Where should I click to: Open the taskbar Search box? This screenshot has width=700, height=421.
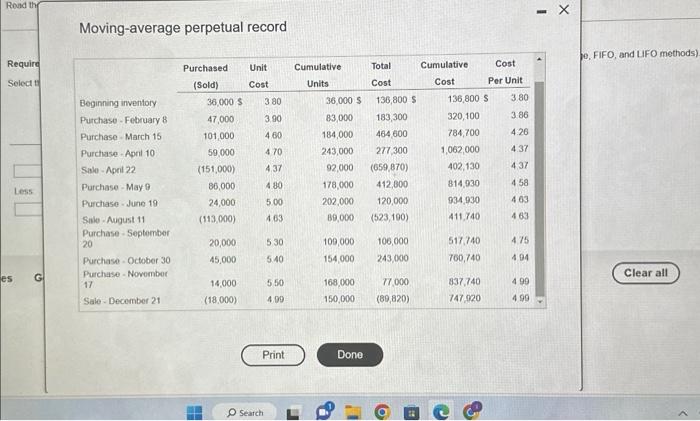245,413
